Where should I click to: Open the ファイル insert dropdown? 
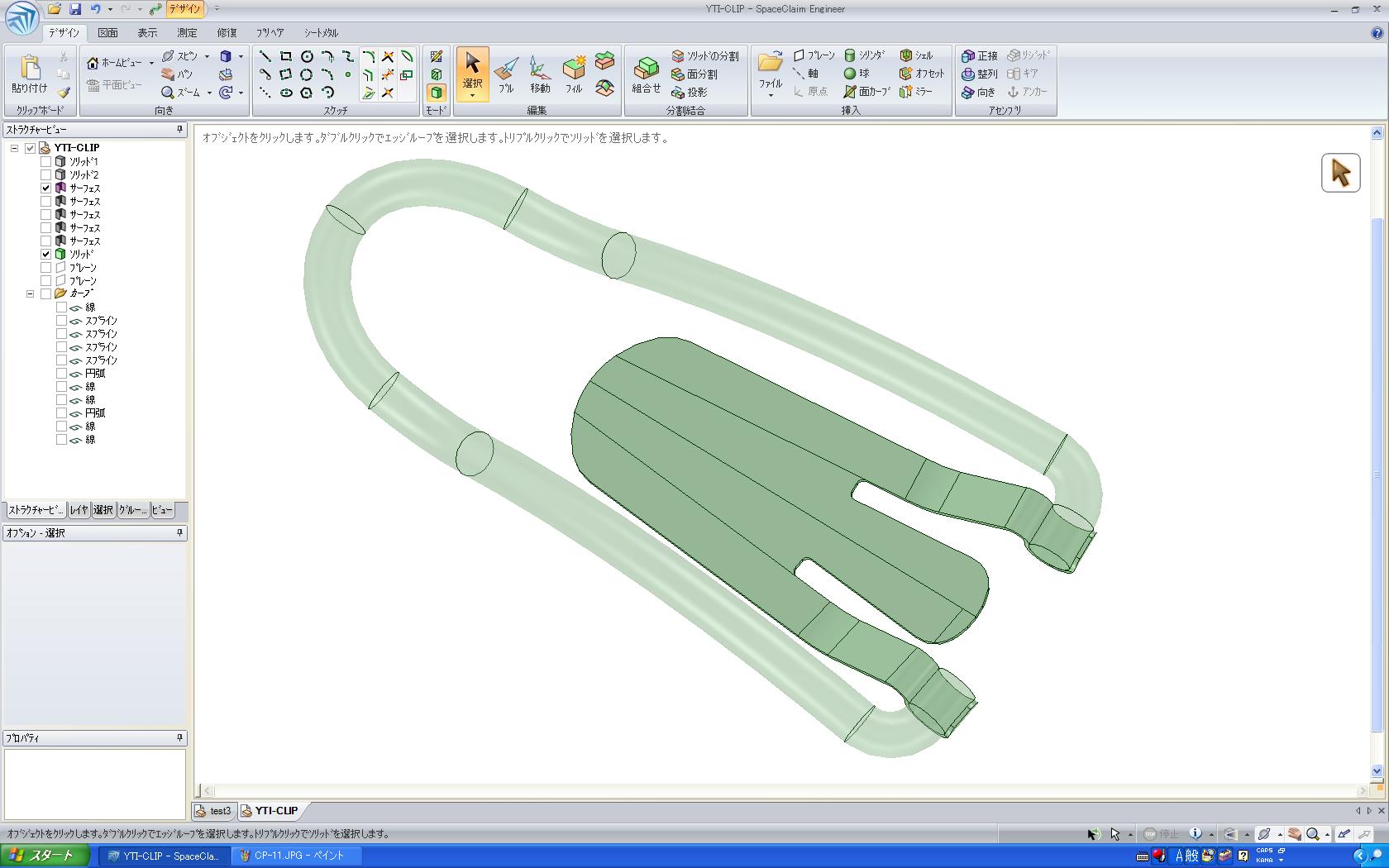(771, 95)
